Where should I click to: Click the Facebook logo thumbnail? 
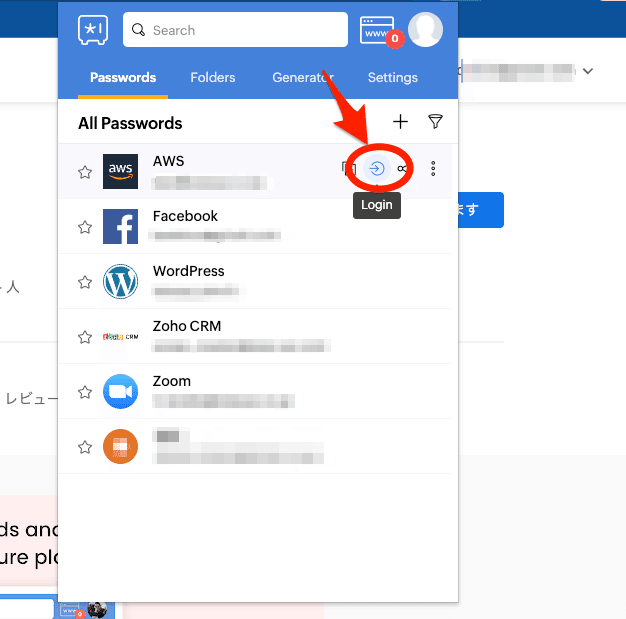coord(120,226)
